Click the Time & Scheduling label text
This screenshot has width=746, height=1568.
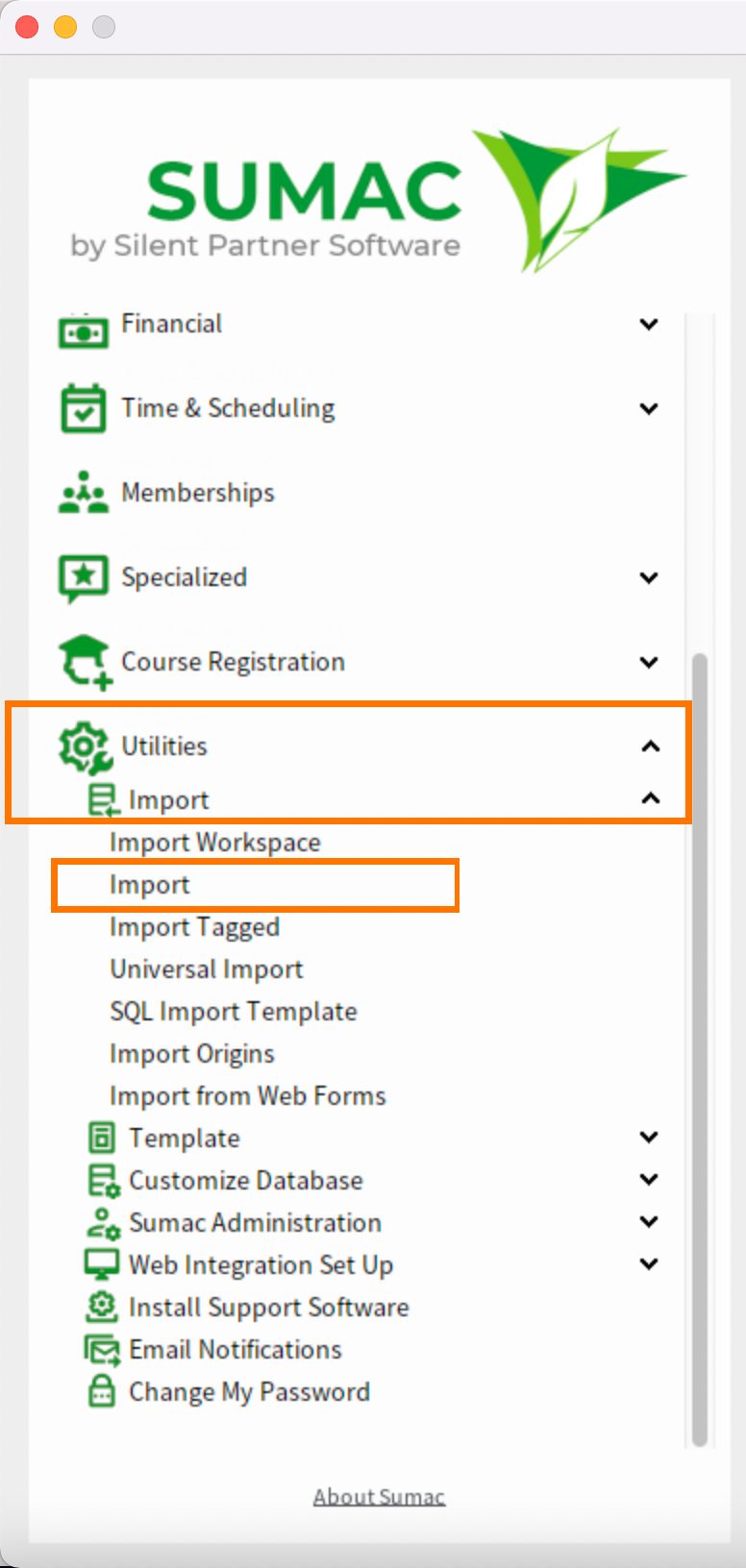[228, 408]
